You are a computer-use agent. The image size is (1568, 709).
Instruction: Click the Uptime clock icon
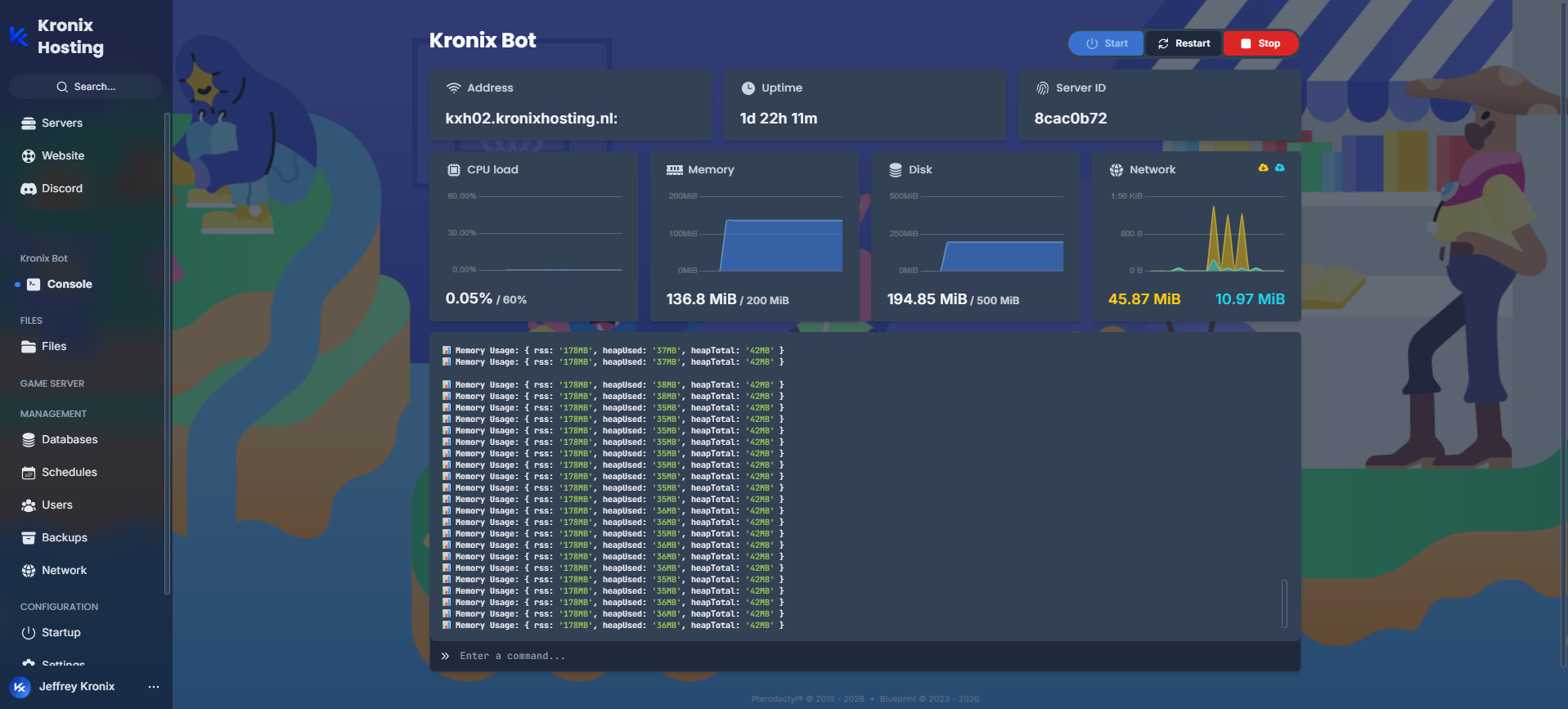(x=748, y=88)
